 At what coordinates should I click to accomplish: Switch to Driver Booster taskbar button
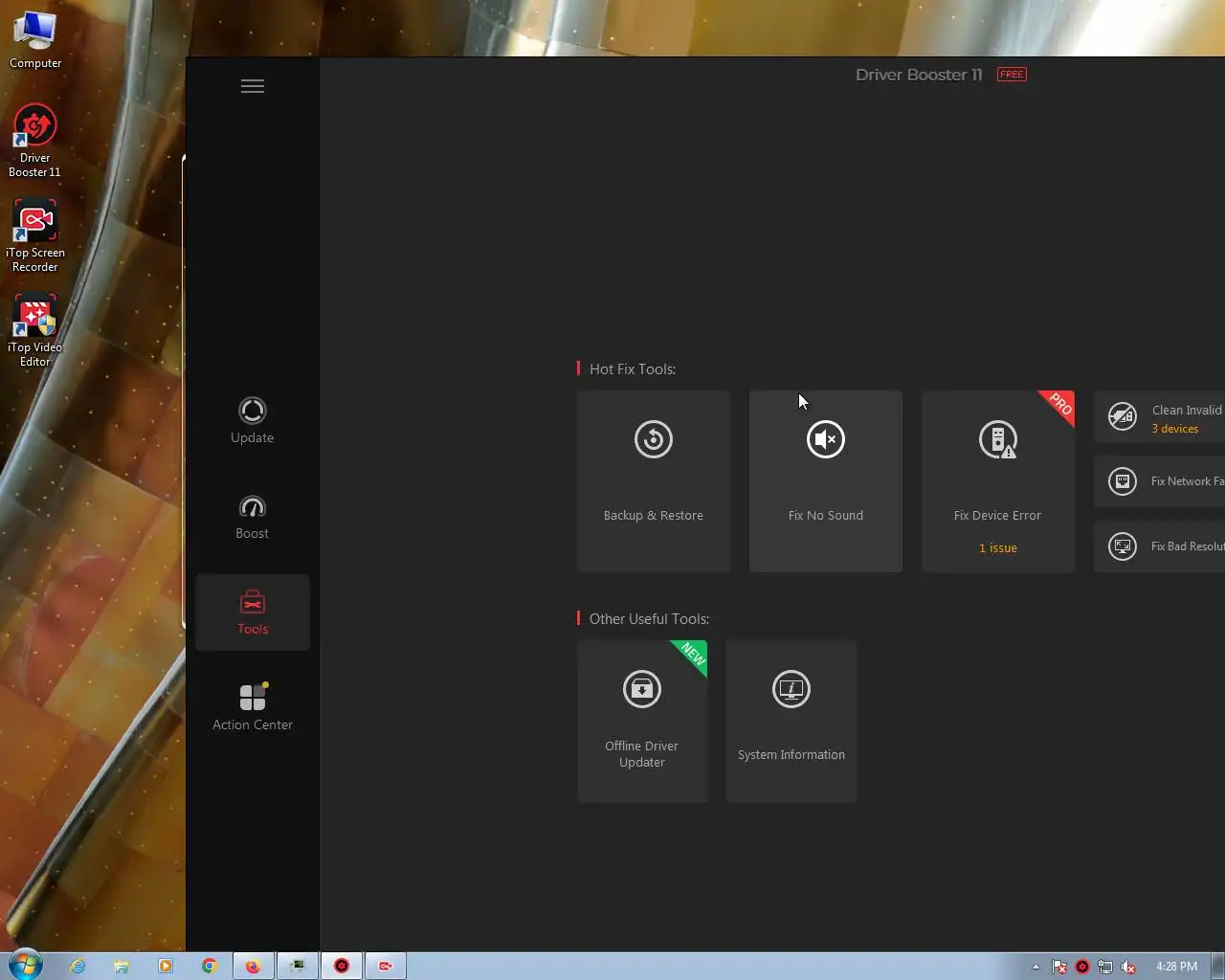point(342,967)
